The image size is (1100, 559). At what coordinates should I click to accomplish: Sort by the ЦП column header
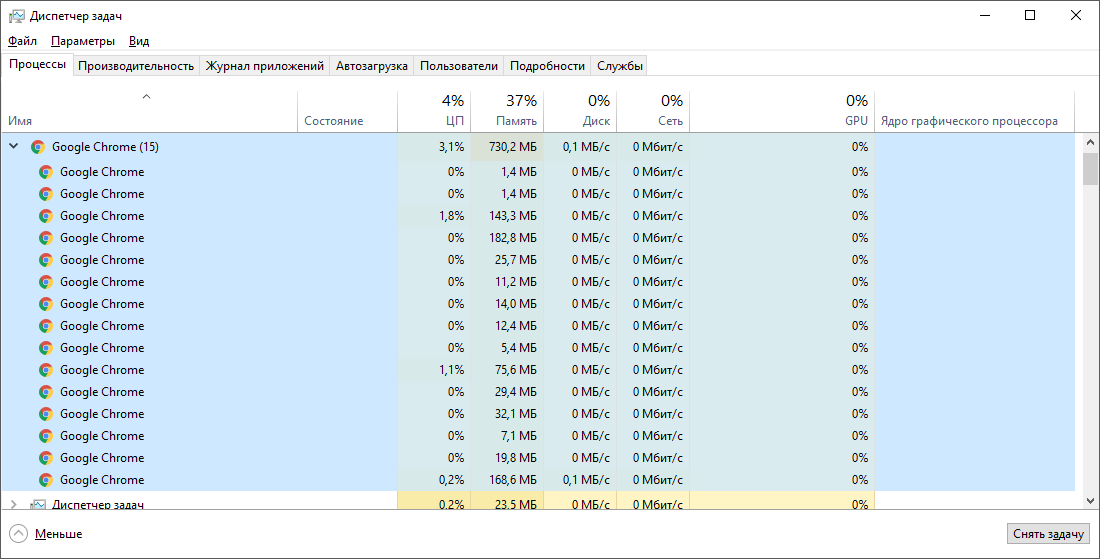pyautogui.click(x=434, y=112)
